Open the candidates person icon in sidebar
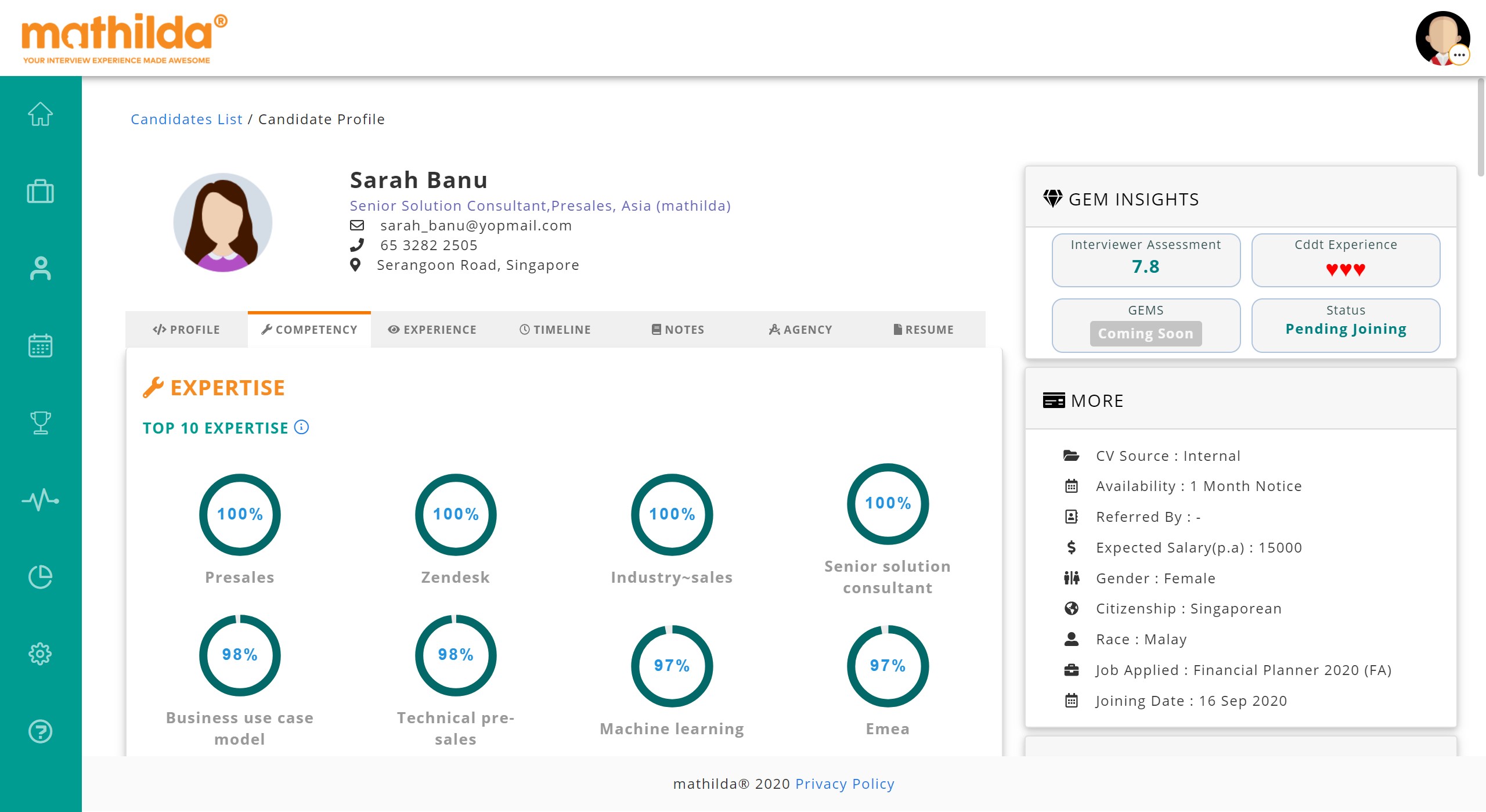 pyautogui.click(x=40, y=268)
